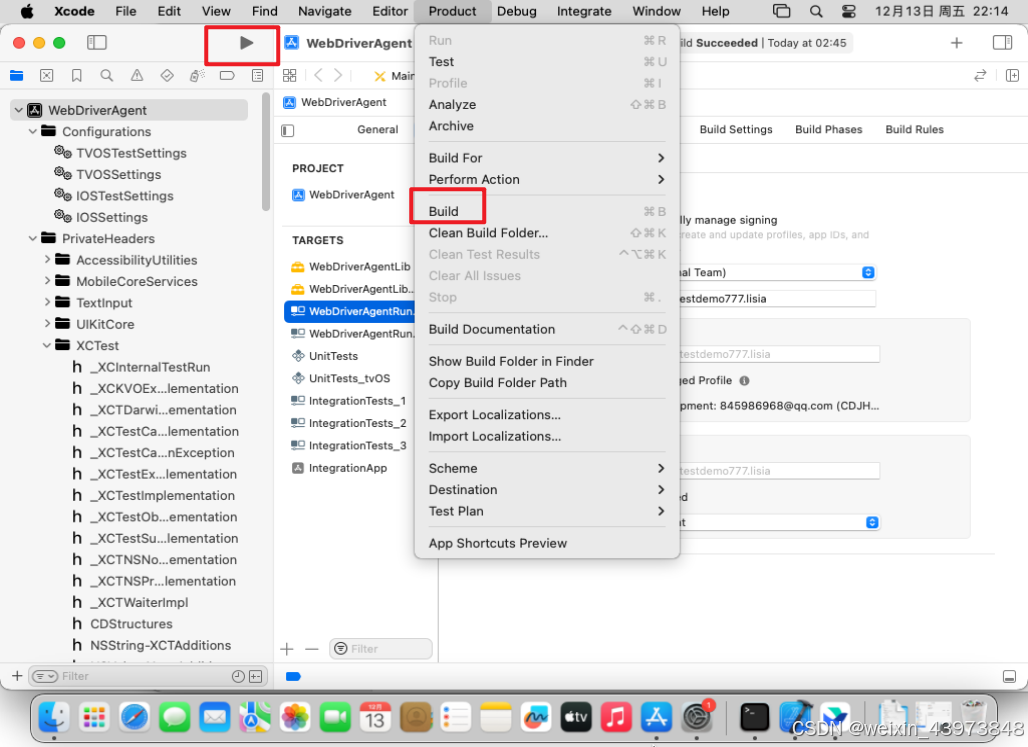Open the find navigator magnifier icon
This screenshot has height=747, width=1028.
pos(106,75)
